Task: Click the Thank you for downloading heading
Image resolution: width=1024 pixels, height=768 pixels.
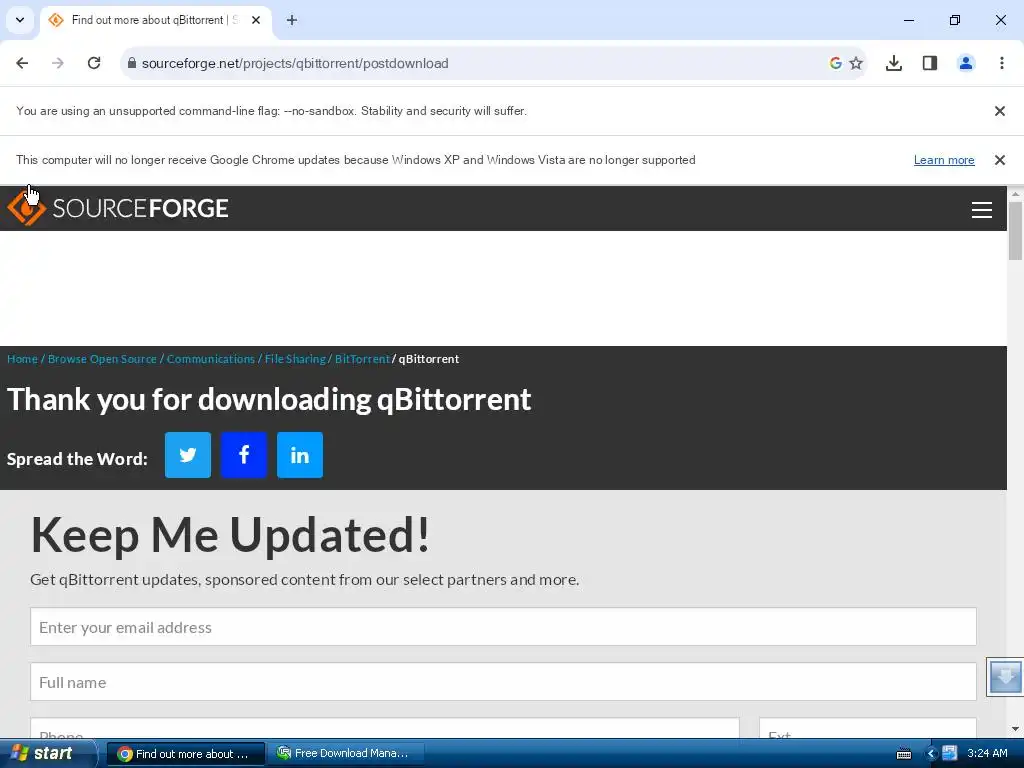Action: (x=269, y=400)
